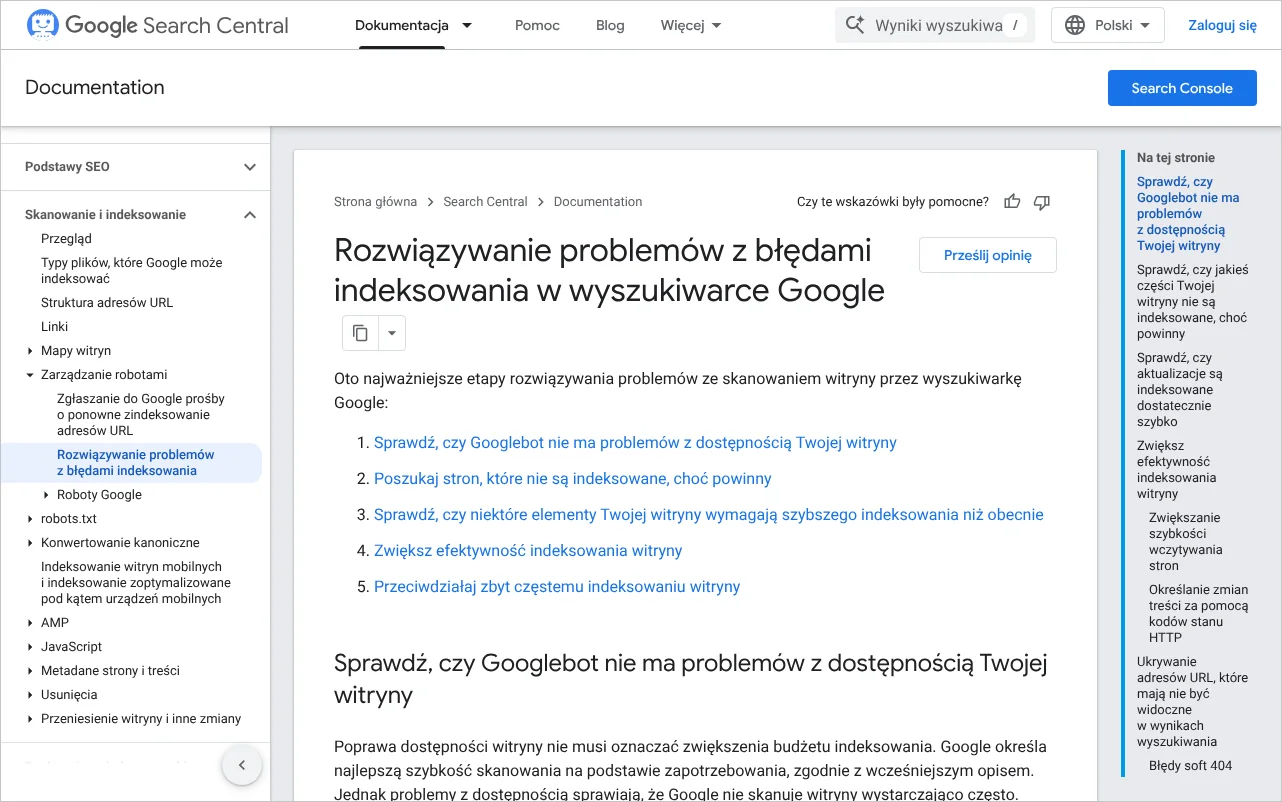Screen dimensions: 1282x802
Task: Open the copy options dropdown arrow
Action: click(392, 333)
